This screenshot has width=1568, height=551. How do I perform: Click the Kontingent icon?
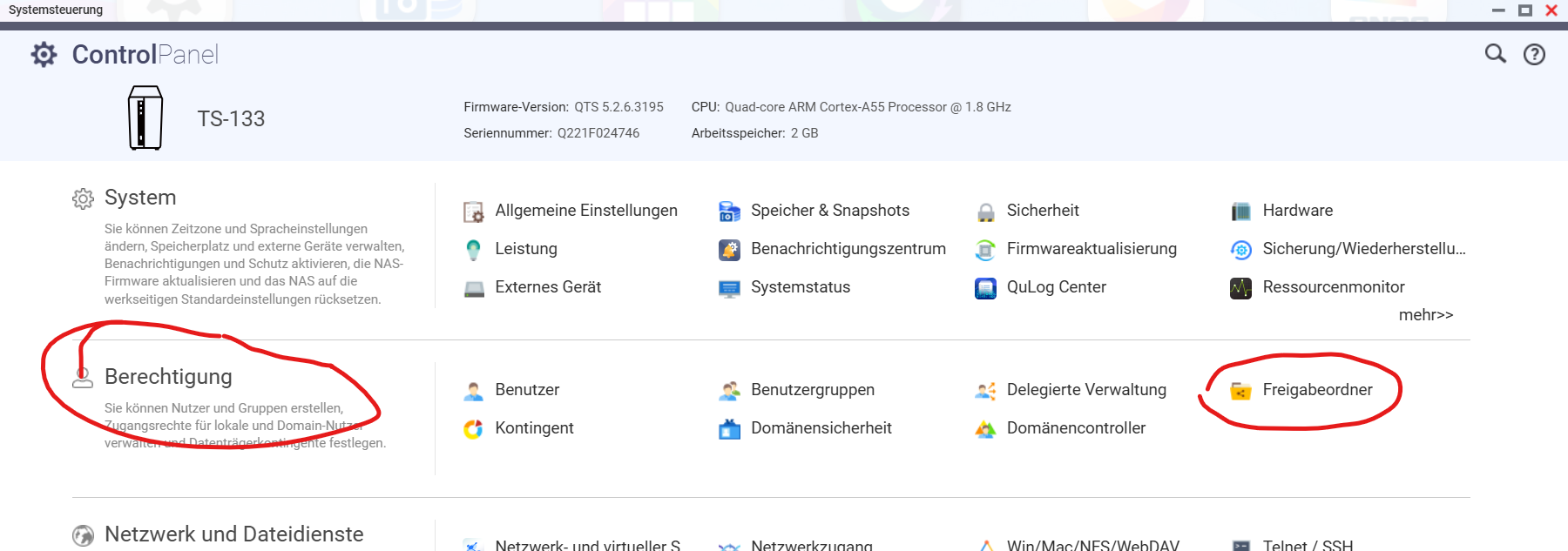tap(473, 429)
